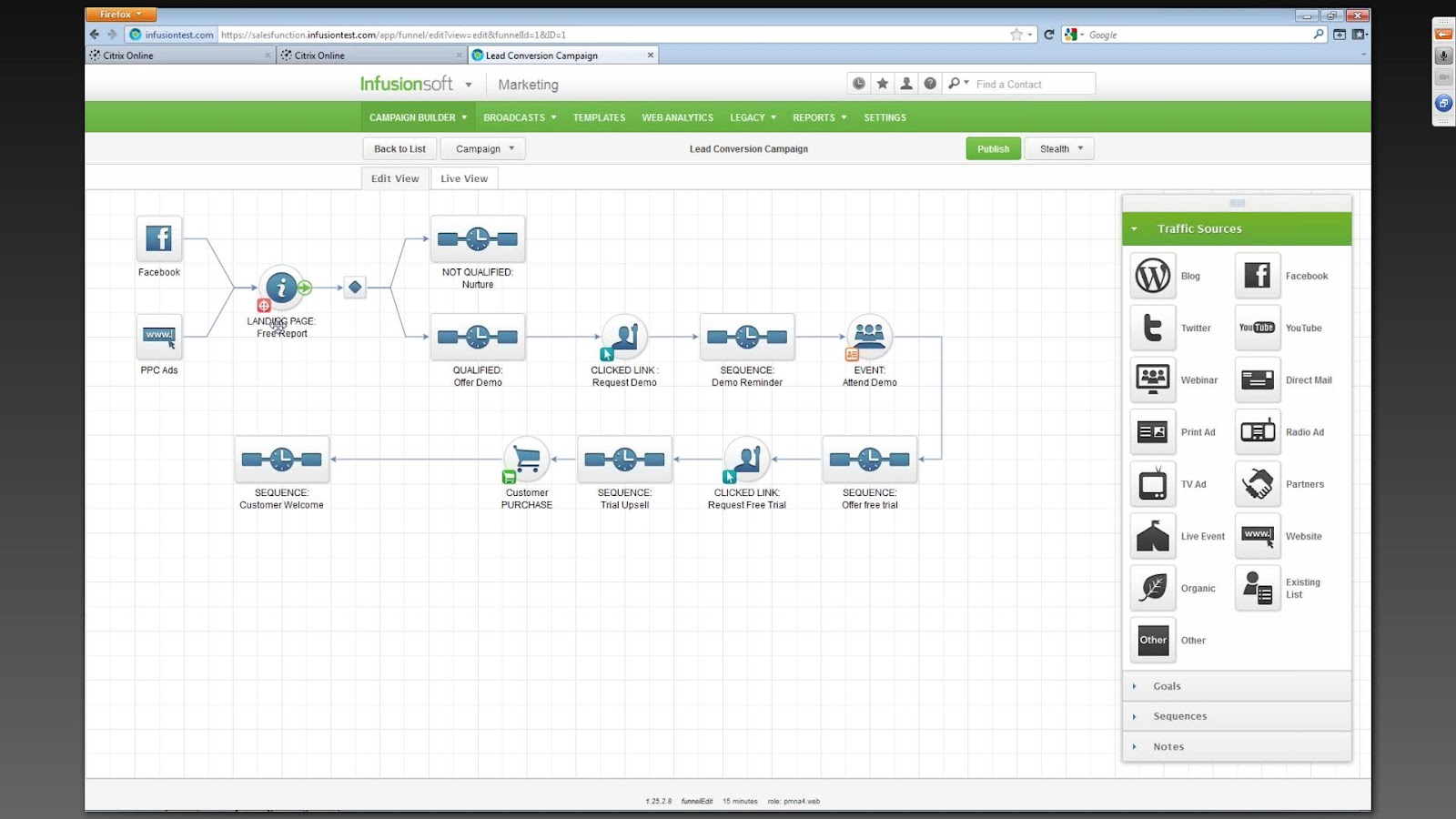Image resolution: width=1456 pixels, height=819 pixels.
Task: Select the Direct Mail traffic source icon
Action: point(1257,379)
